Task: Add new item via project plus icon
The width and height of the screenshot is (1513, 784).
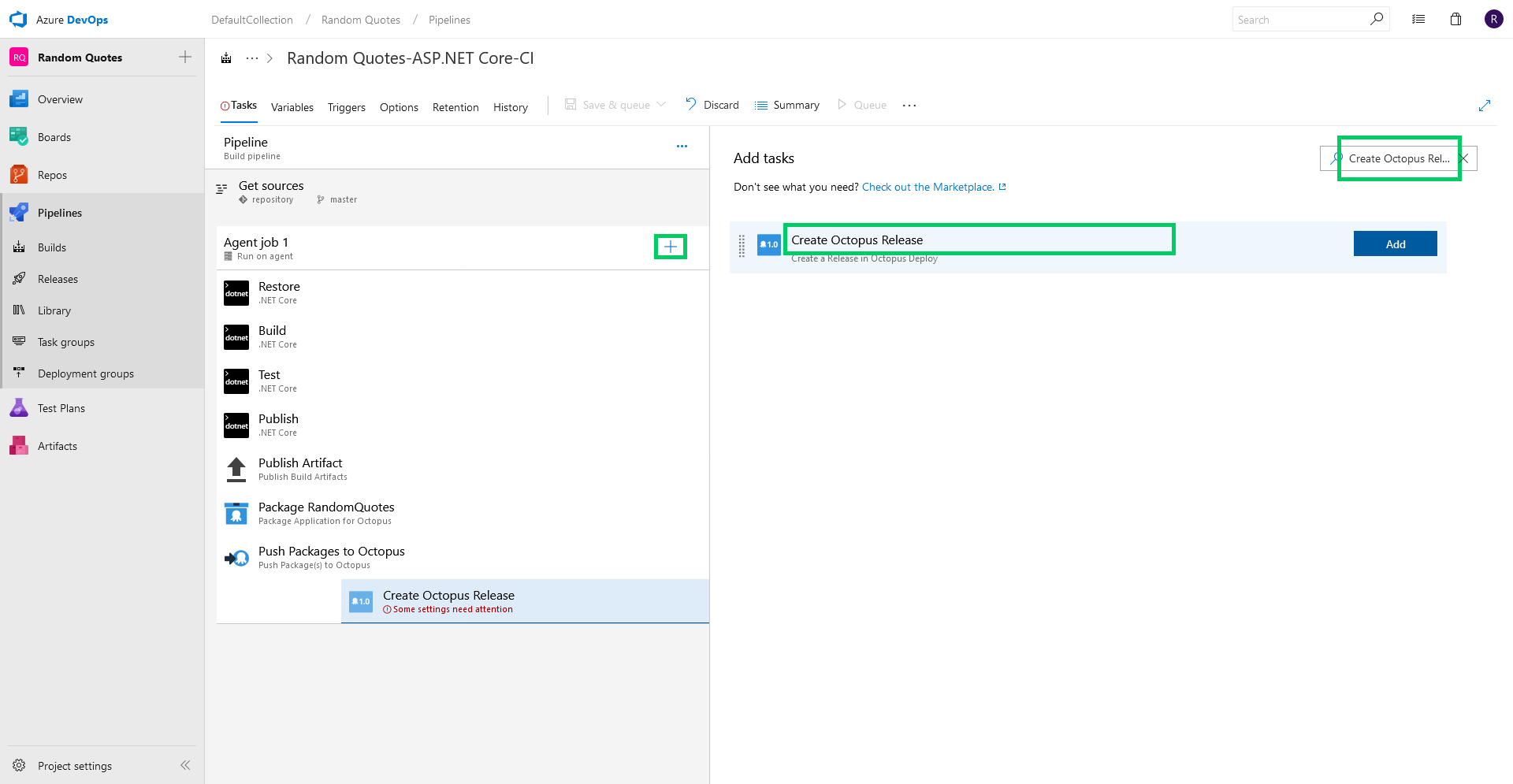Action: (x=185, y=57)
